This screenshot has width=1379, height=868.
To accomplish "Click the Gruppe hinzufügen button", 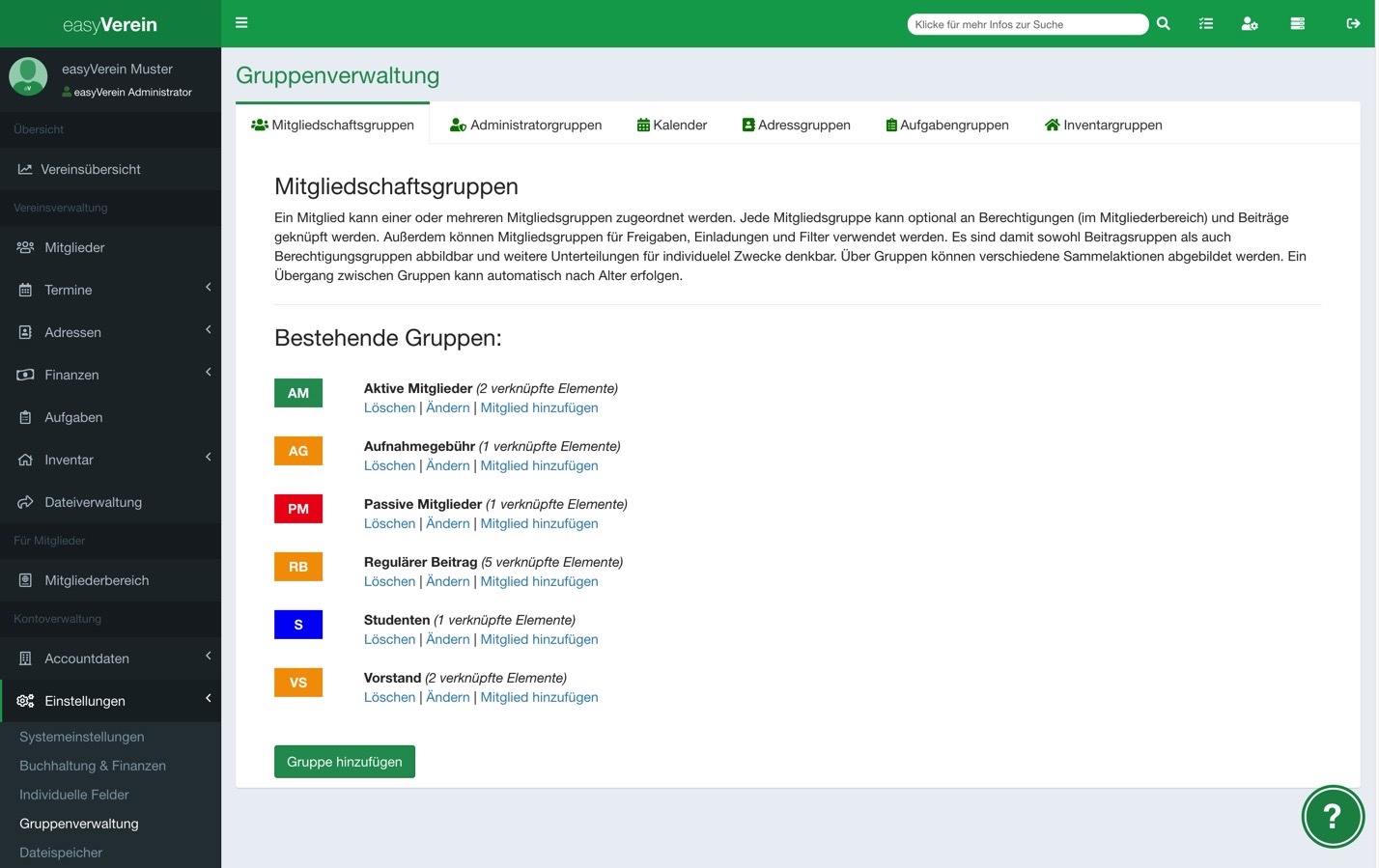I will pyautogui.click(x=345, y=762).
